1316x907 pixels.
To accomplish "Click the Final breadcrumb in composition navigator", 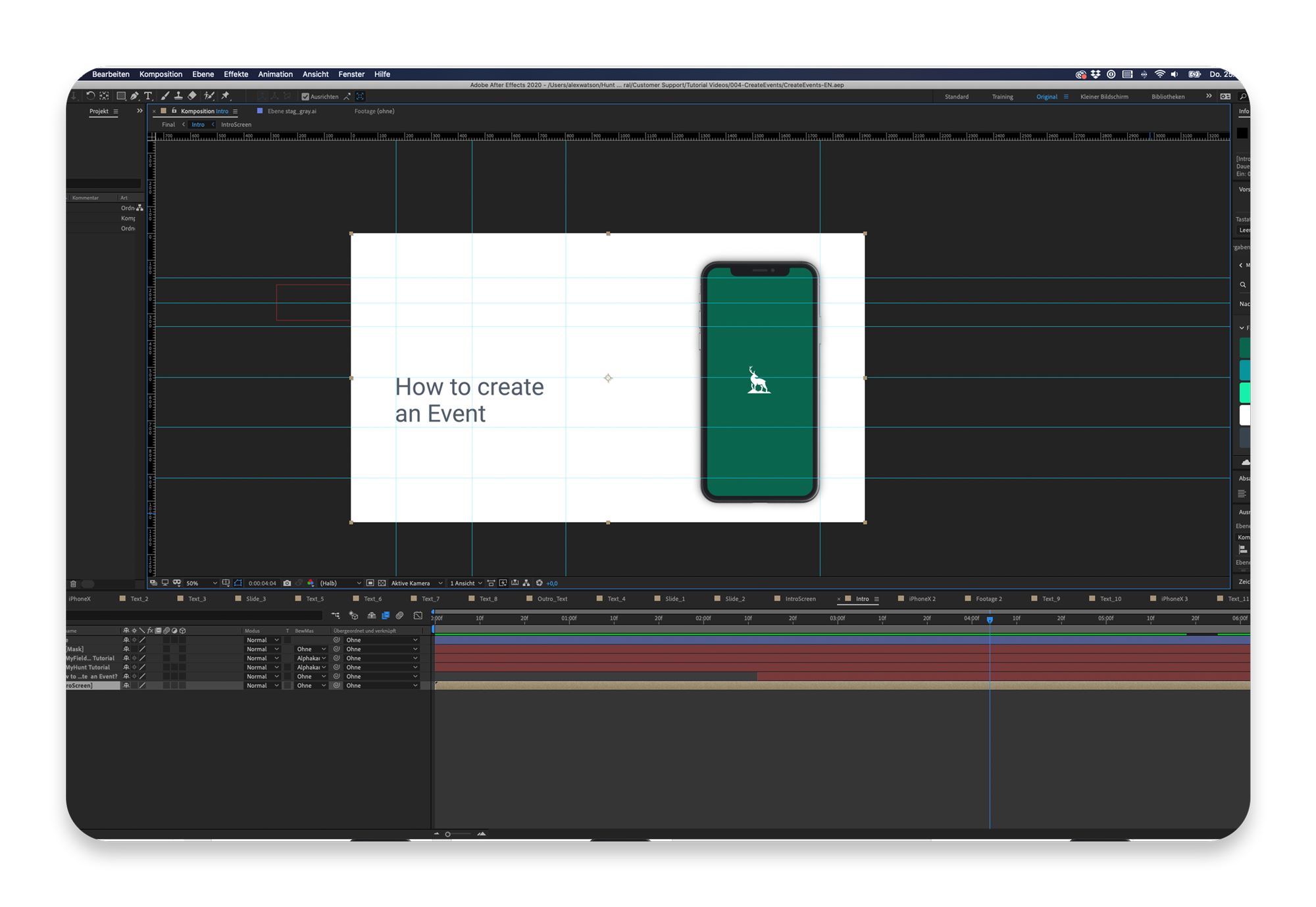I will 168,125.
